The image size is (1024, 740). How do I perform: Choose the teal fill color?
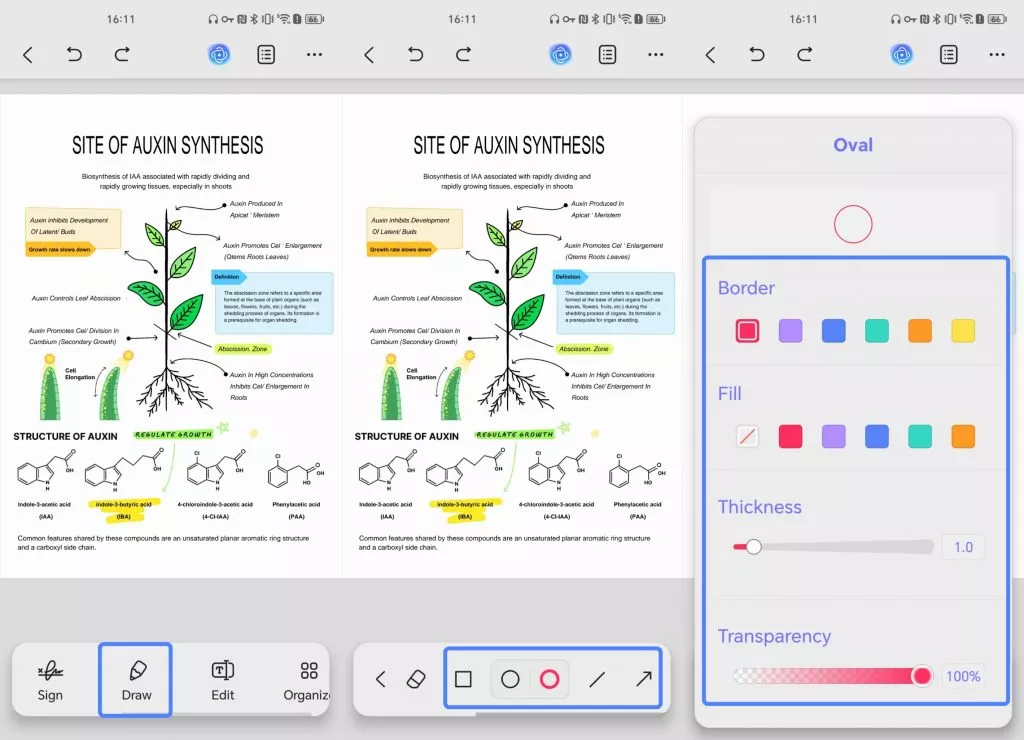pos(920,436)
